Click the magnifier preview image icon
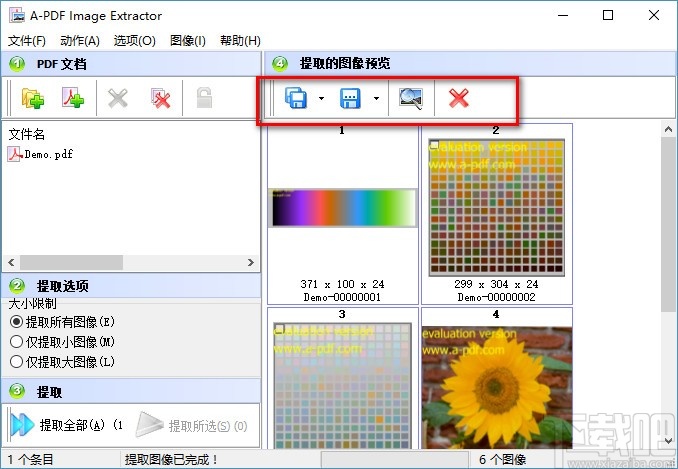678x469 pixels. 410,99
